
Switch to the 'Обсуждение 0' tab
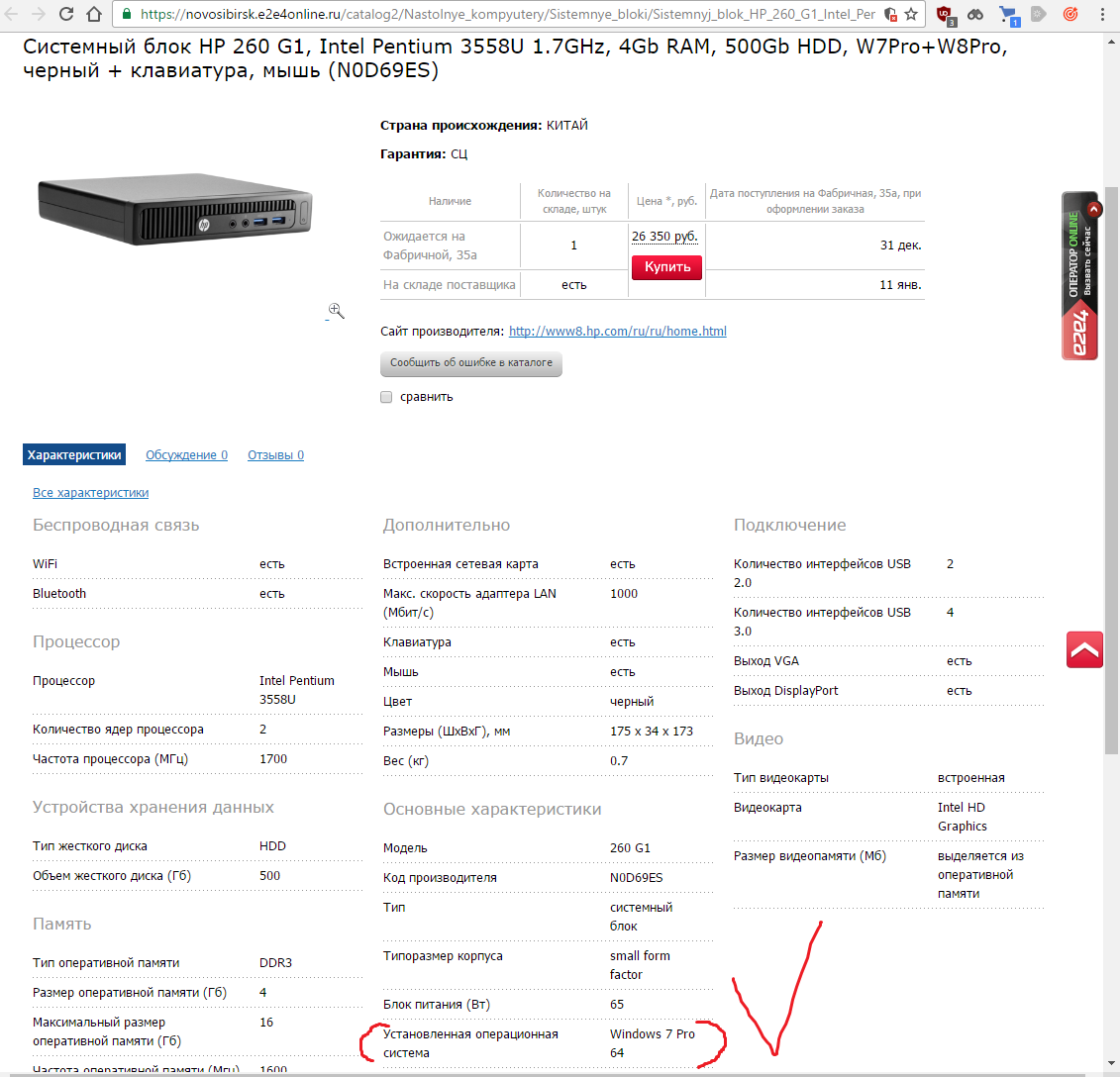186,455
